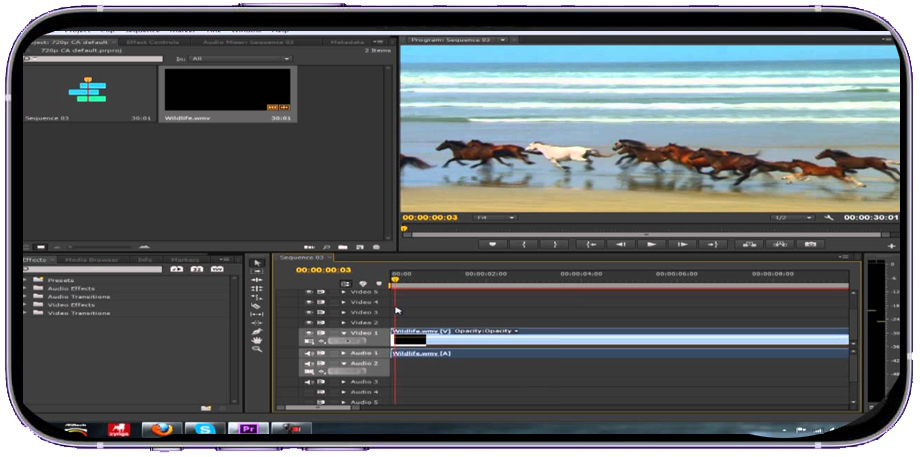Expand the Video 2 track
The width and height of the screenshot is (920, 457).
(x=344, y=323)
